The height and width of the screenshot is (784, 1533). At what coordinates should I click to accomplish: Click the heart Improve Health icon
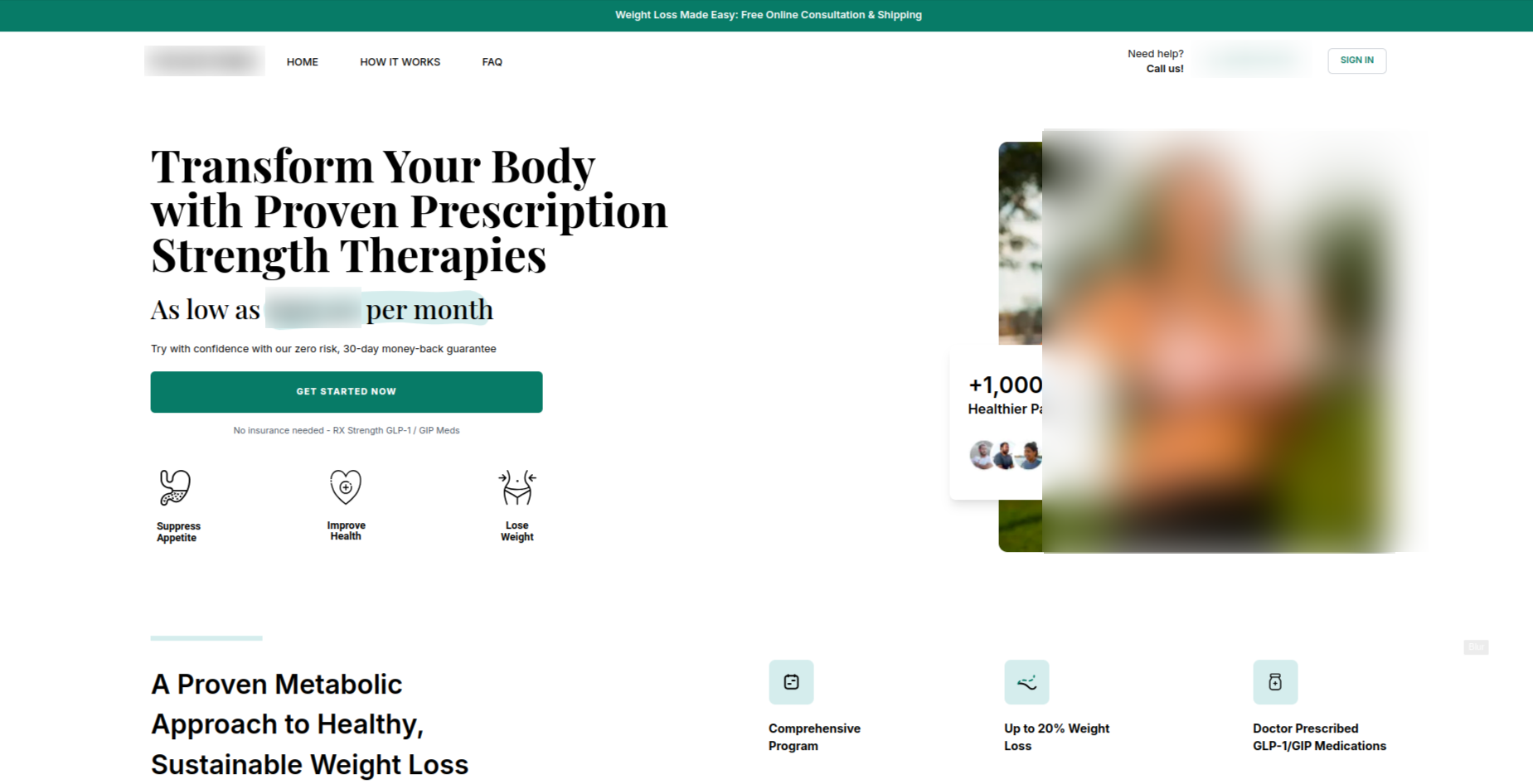pos(346,486)
